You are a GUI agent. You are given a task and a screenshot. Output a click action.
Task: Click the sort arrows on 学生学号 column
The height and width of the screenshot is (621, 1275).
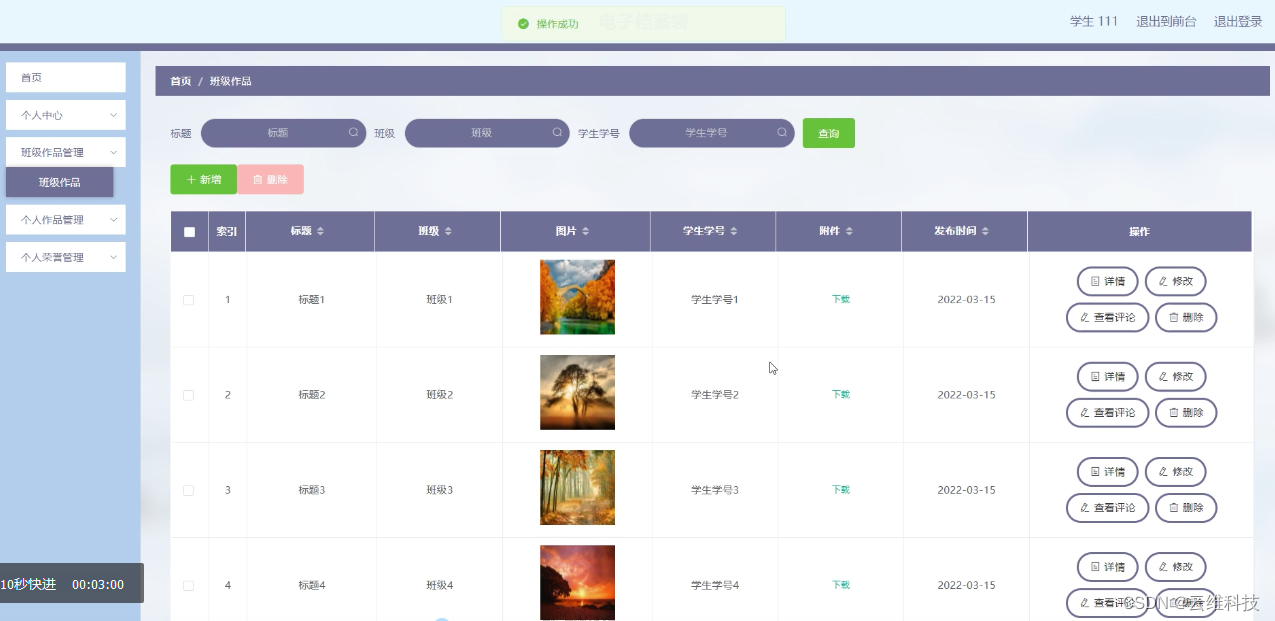tap(733, 231)
